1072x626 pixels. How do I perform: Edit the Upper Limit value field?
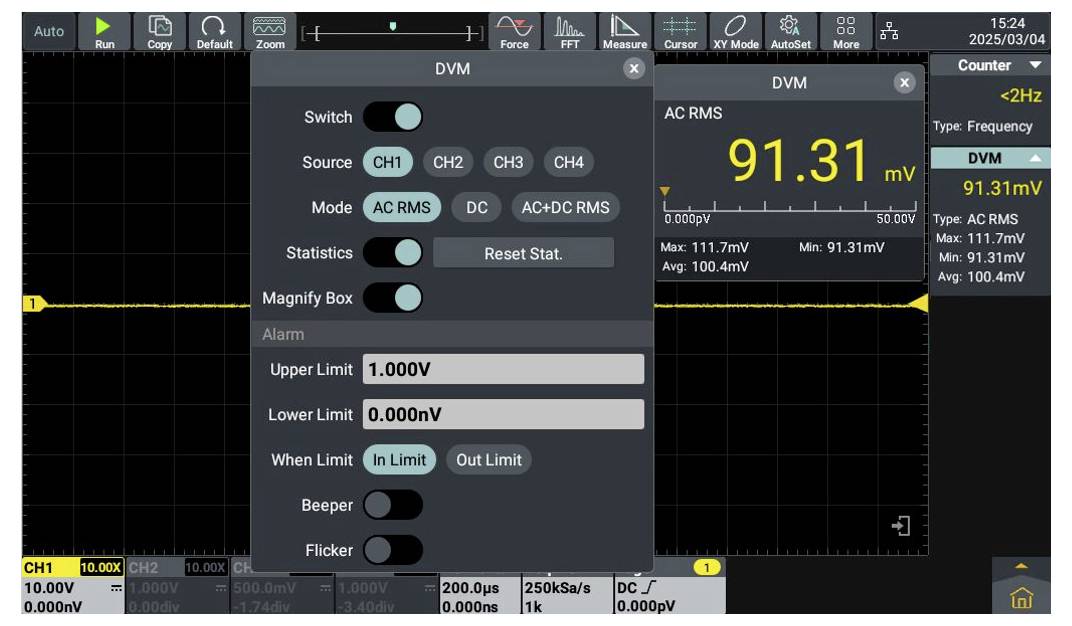(x=503, y=370)
